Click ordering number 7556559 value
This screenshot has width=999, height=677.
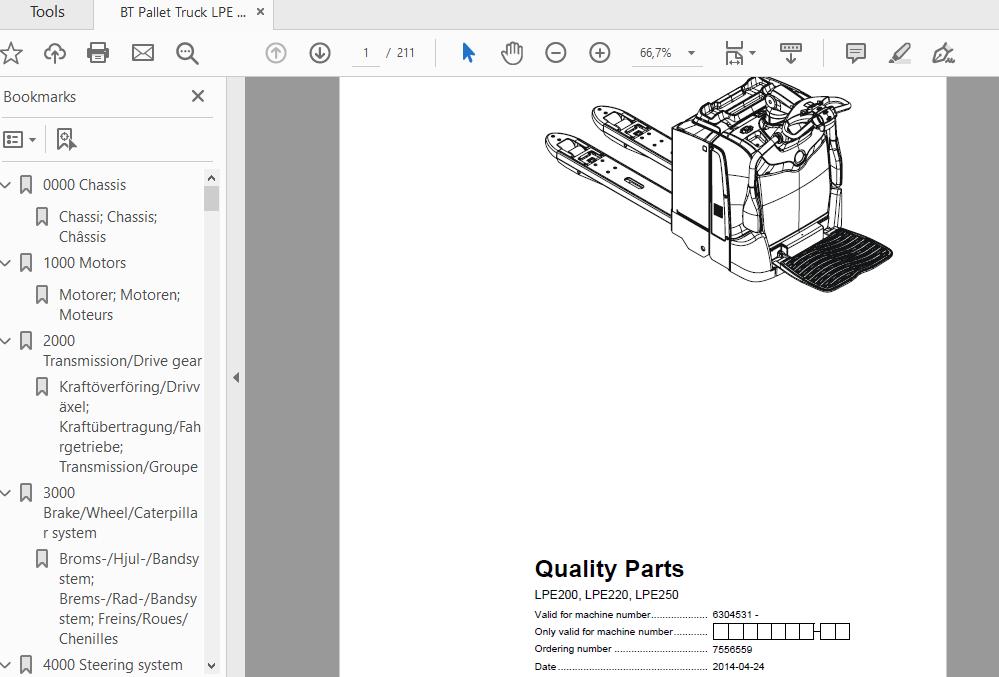[732, 650]
